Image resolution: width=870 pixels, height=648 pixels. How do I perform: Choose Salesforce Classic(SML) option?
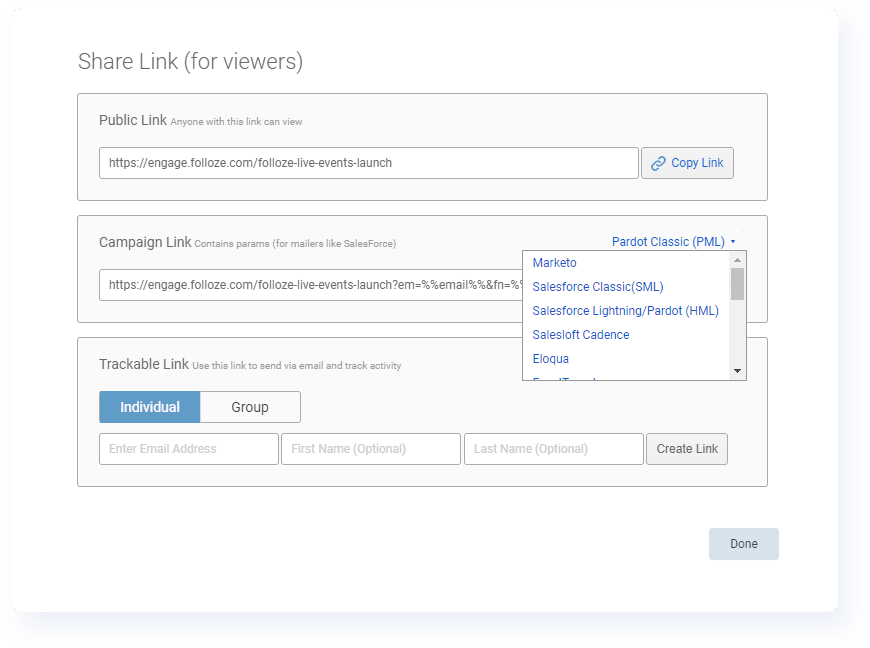pyautogui.click(x=597, y=287)
